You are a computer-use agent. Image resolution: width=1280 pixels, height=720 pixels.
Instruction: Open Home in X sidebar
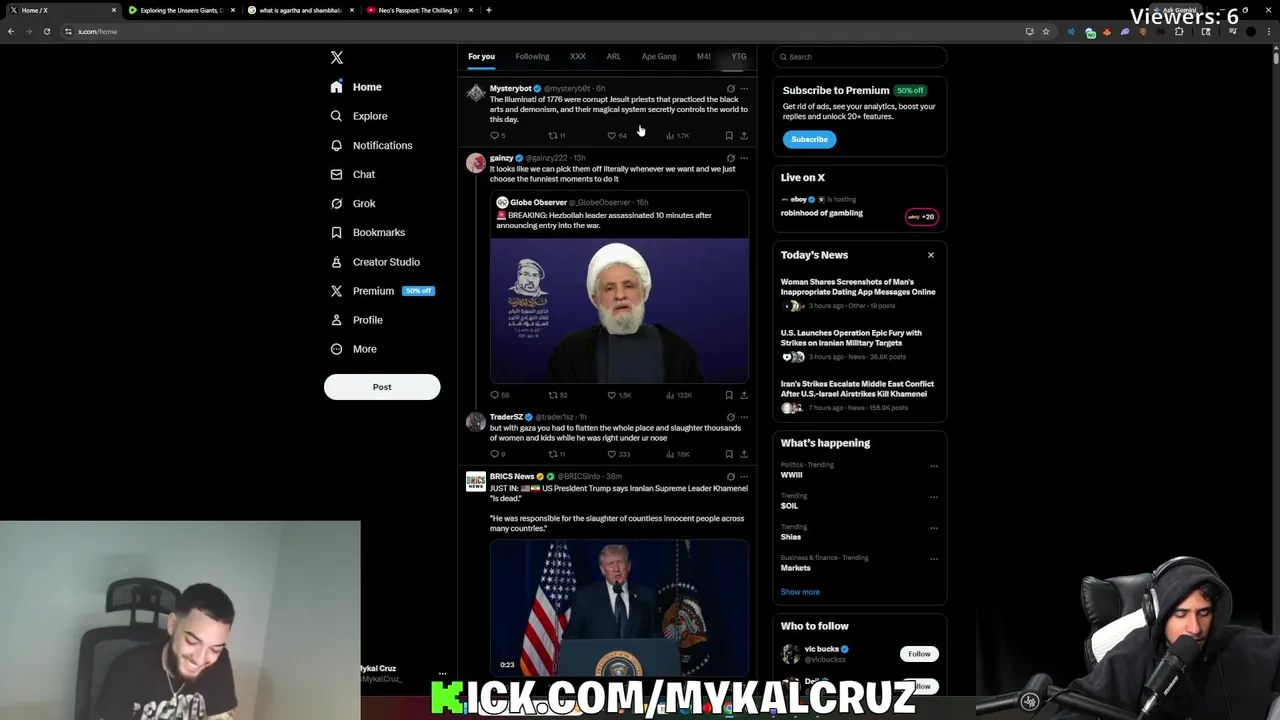tap(357, 87)
